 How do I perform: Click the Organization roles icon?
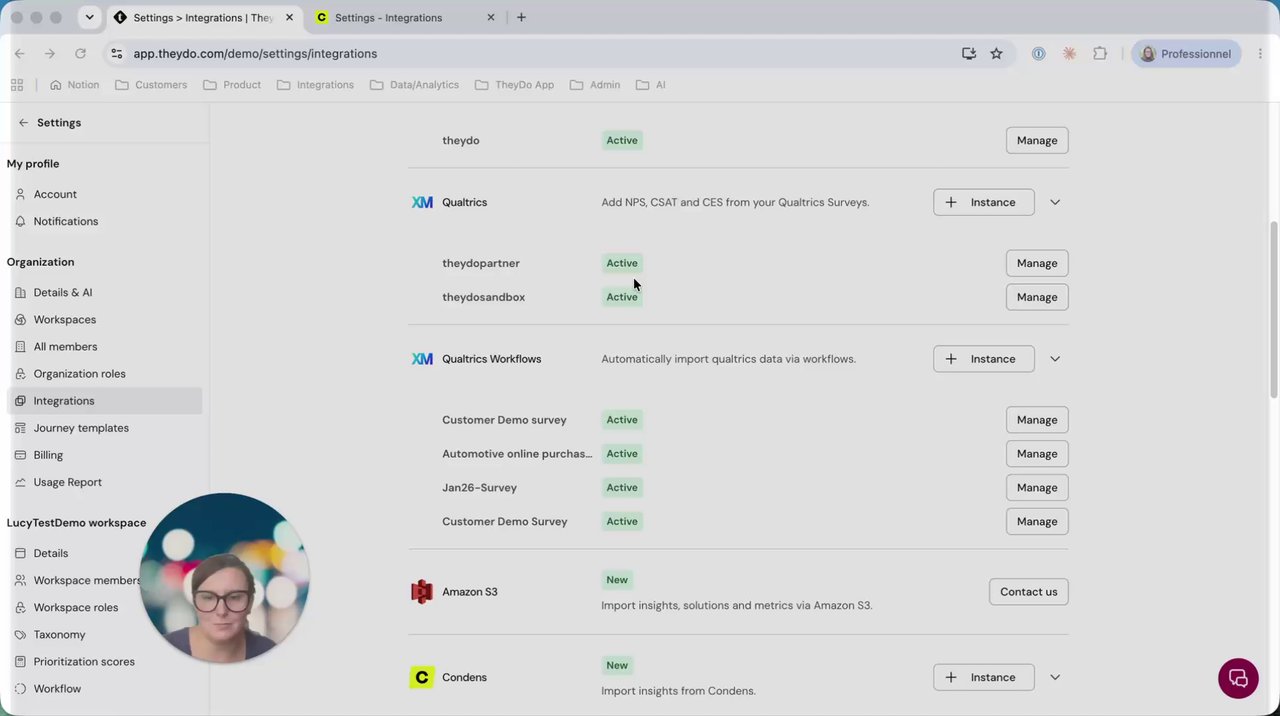20,373
